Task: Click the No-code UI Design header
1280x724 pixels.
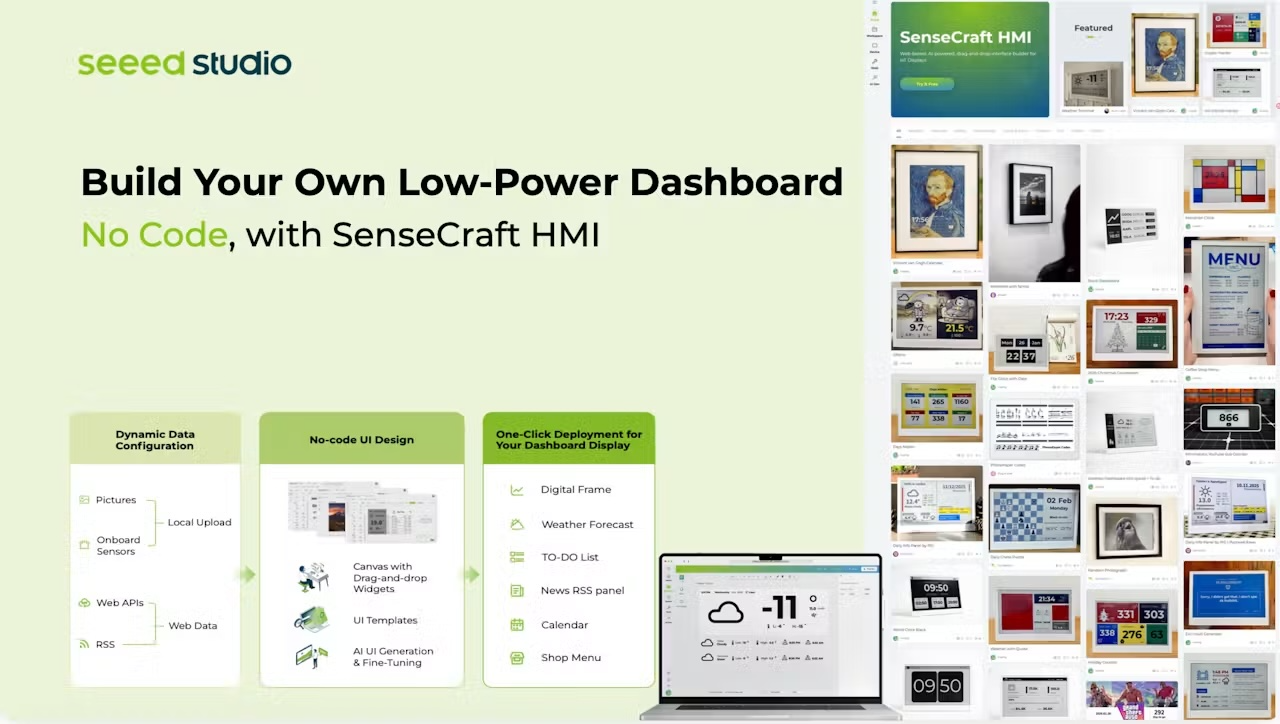Action: (361, 440)
